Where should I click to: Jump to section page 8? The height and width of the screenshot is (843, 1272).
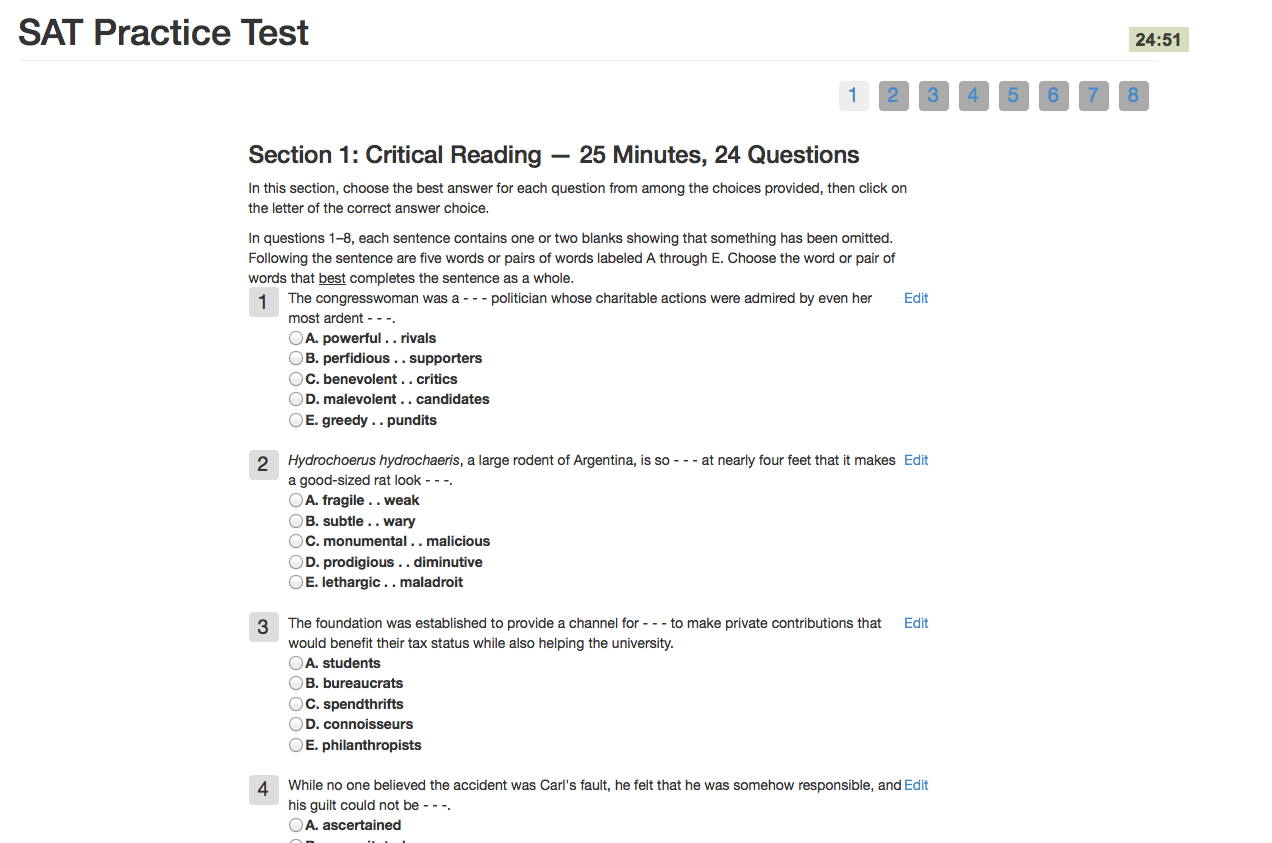pyautogui.click(x=1133, y=96)
